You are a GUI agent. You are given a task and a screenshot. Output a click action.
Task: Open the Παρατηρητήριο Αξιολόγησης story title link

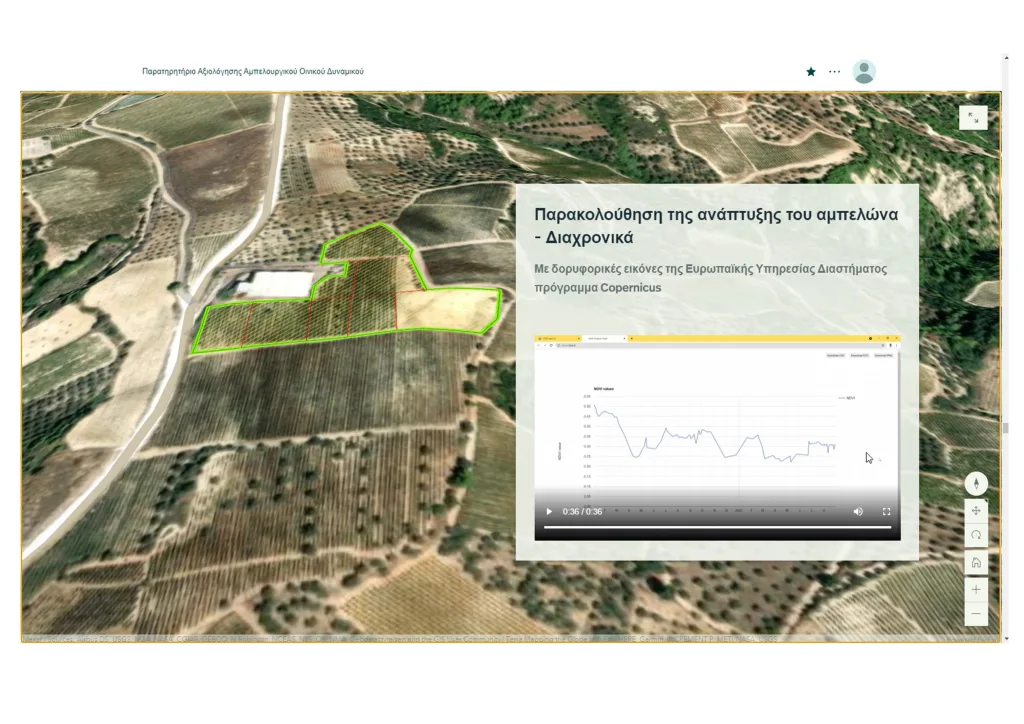point(253,72)
